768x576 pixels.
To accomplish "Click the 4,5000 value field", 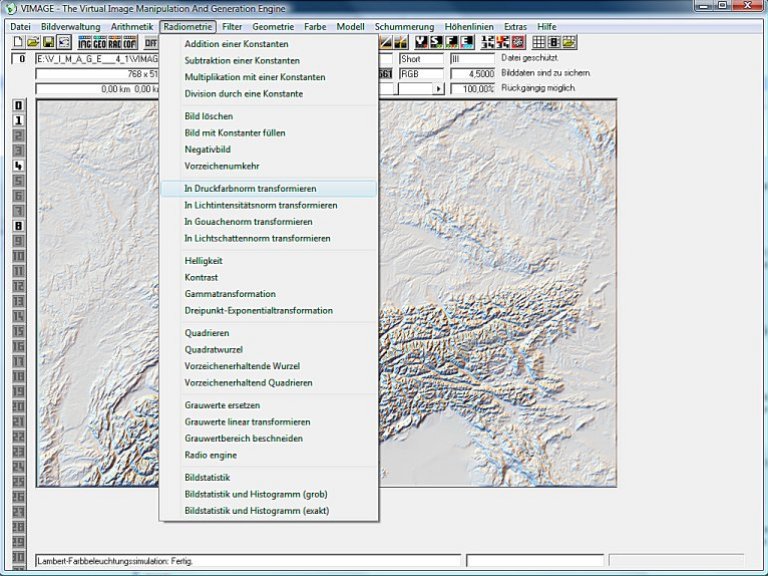I will click(x=473, y=73).
